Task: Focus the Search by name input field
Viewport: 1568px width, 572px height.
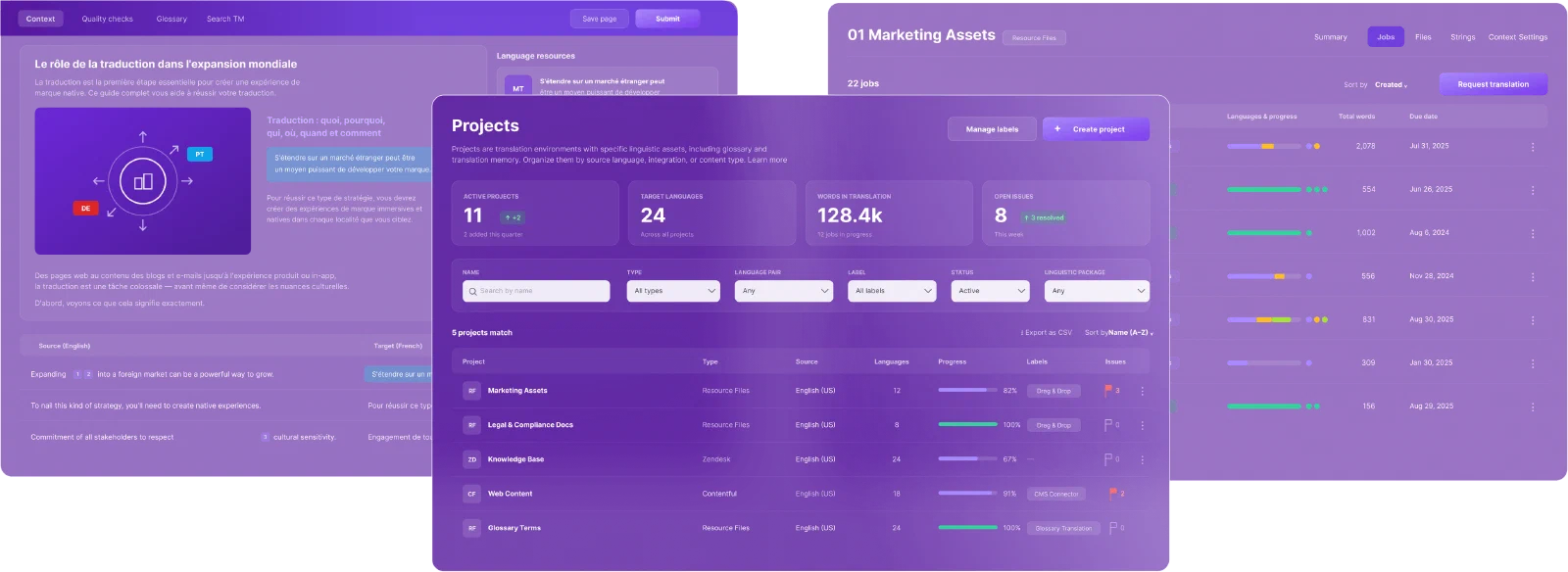Action: pyautogui.click(x=536, y=291)
